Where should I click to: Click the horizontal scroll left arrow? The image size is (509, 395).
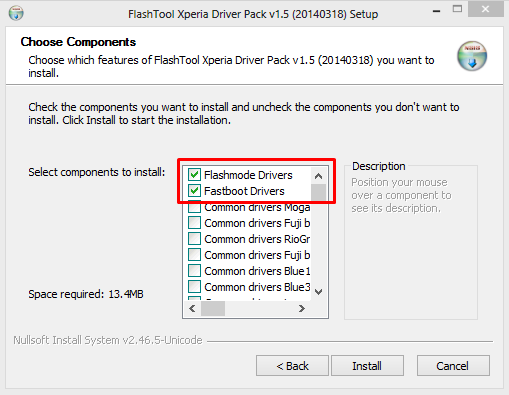point(192,308)
